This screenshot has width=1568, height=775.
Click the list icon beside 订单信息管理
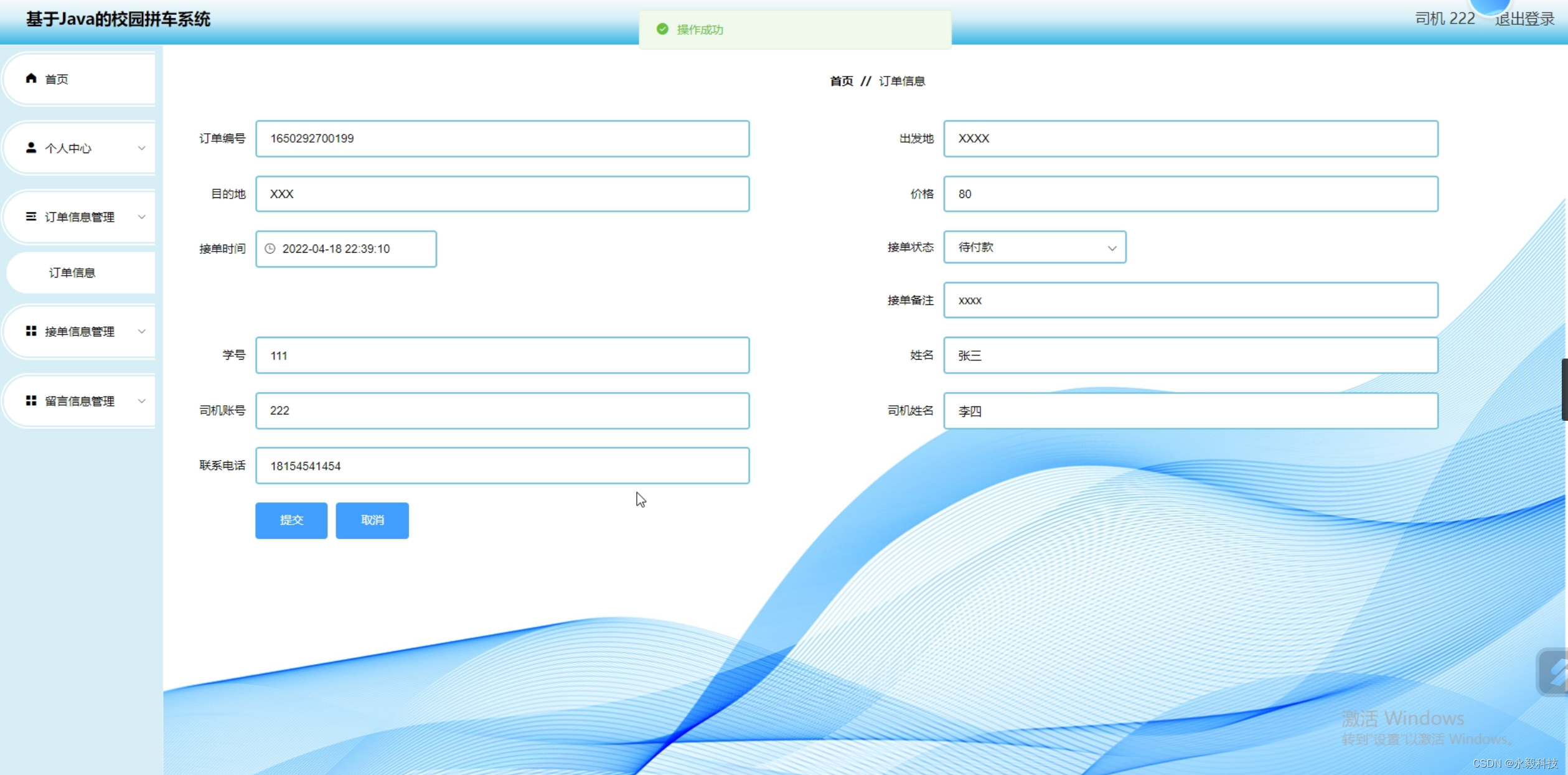tap(31, 217)
